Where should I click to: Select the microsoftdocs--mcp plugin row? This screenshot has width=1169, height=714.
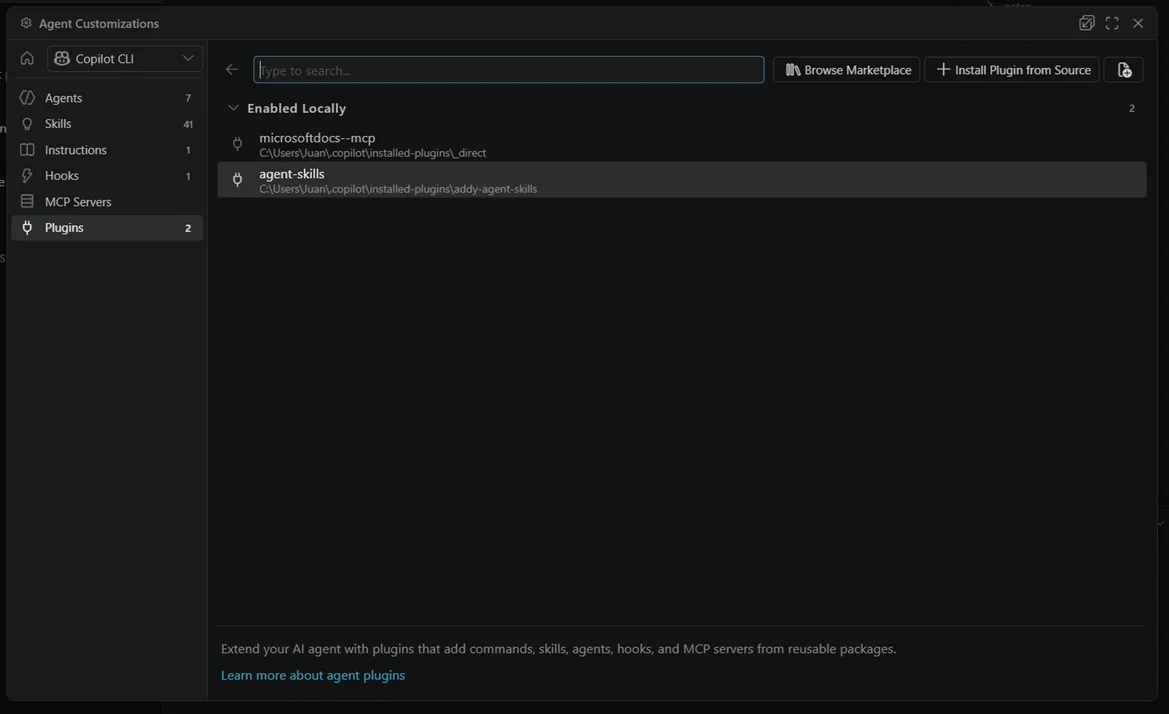(x=681, y=145)
